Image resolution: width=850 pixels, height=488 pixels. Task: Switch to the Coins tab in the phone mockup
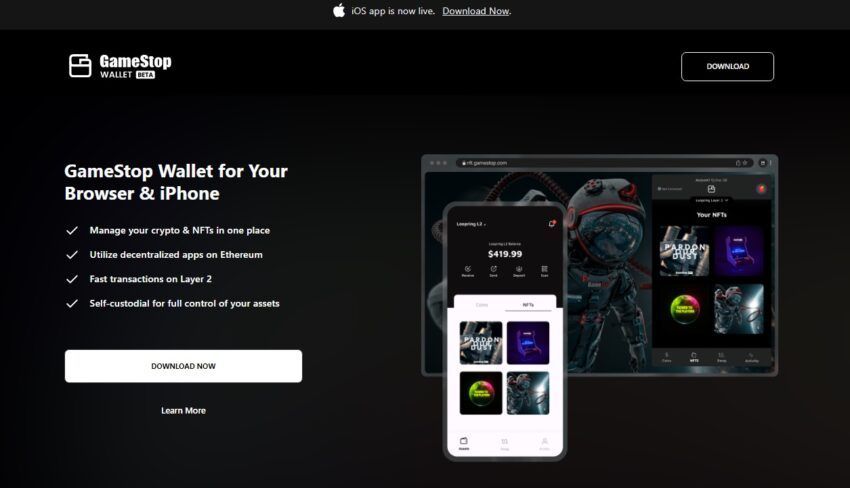[482, 305]
